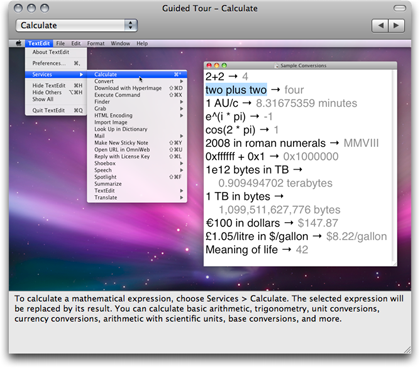
Task: Click '£1.05/litre in $/gallon' line
Action: tap(257, 237)
